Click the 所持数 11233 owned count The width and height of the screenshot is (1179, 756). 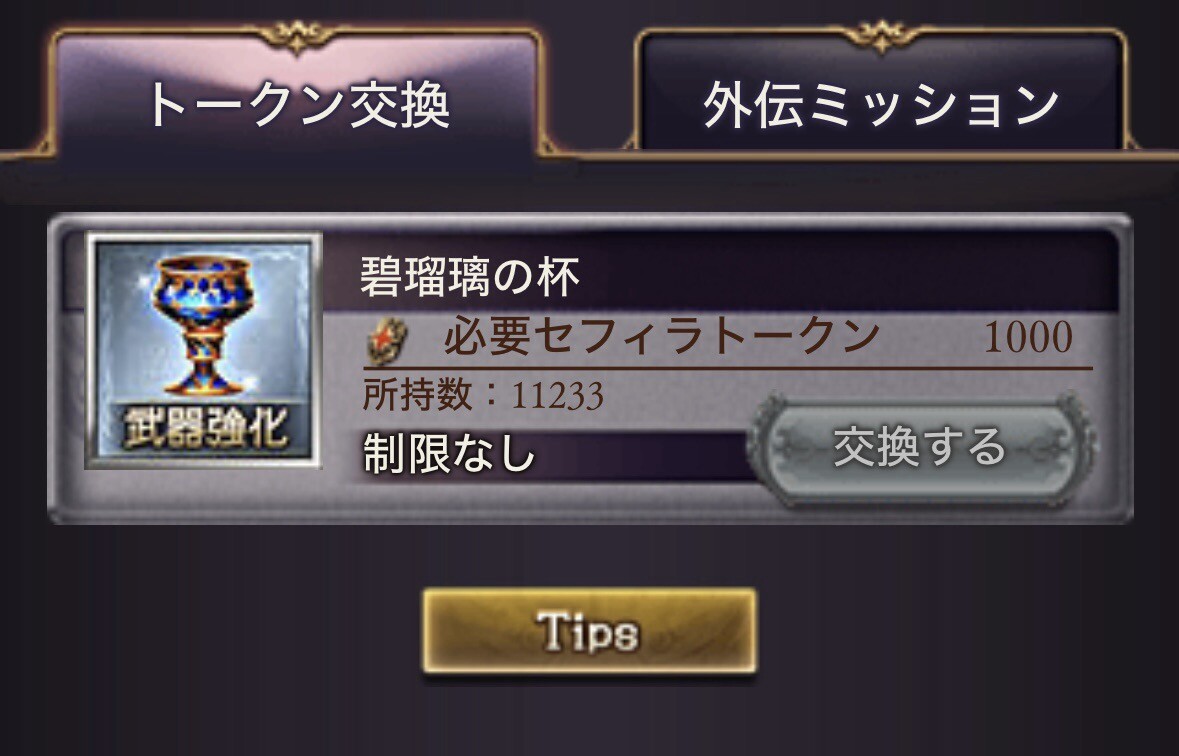[483, 394]
